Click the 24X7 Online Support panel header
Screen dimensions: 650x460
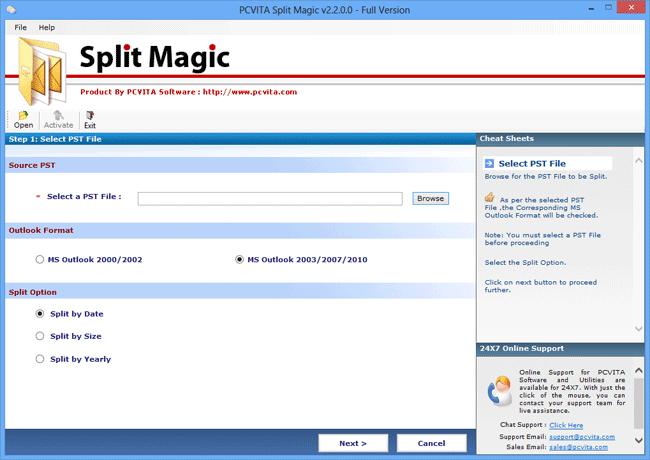[x=560, y=349]
